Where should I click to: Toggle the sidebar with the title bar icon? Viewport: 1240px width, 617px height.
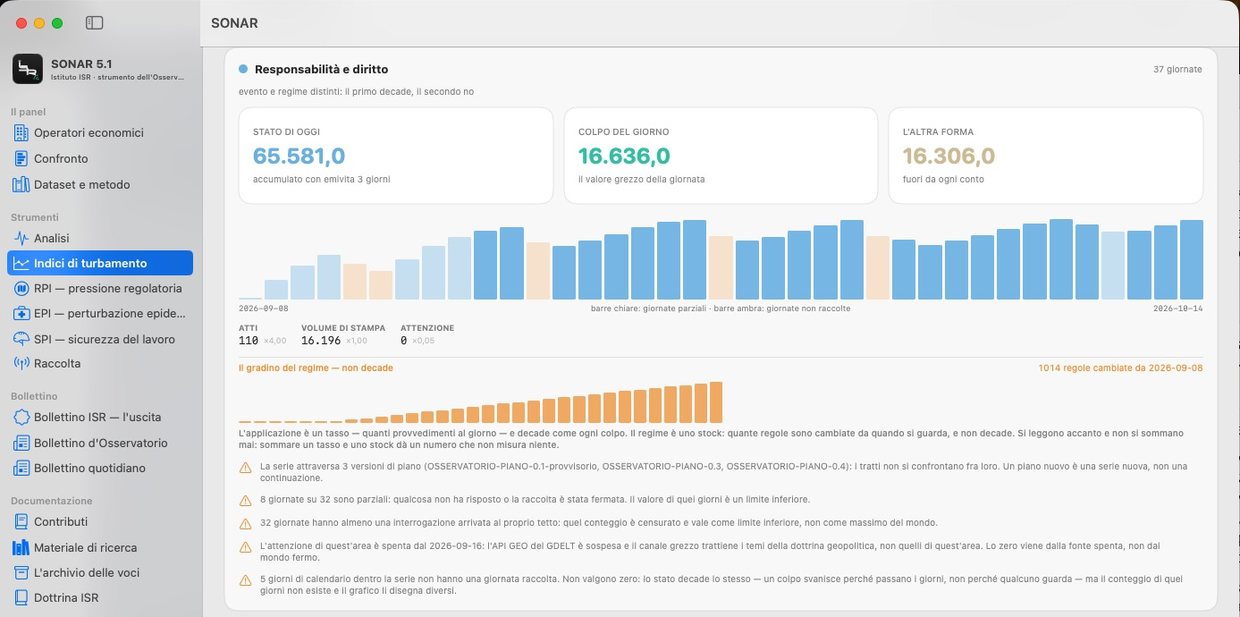tap(95, 23)
